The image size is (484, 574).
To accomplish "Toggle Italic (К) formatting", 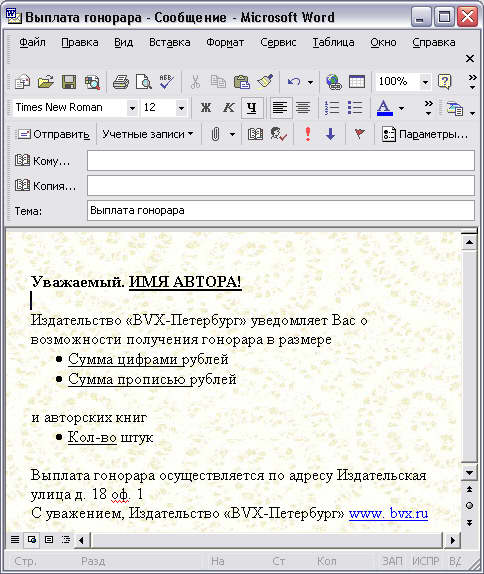I will point(228,108).
